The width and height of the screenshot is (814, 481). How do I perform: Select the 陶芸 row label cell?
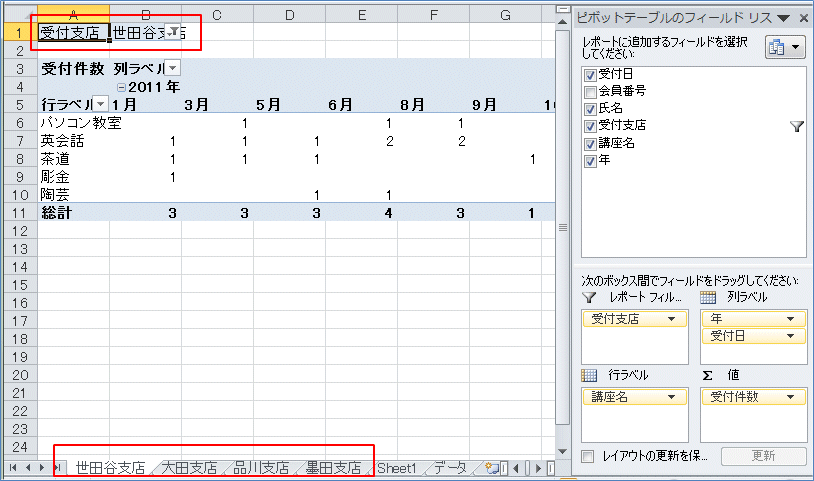(x=73, y=195)
